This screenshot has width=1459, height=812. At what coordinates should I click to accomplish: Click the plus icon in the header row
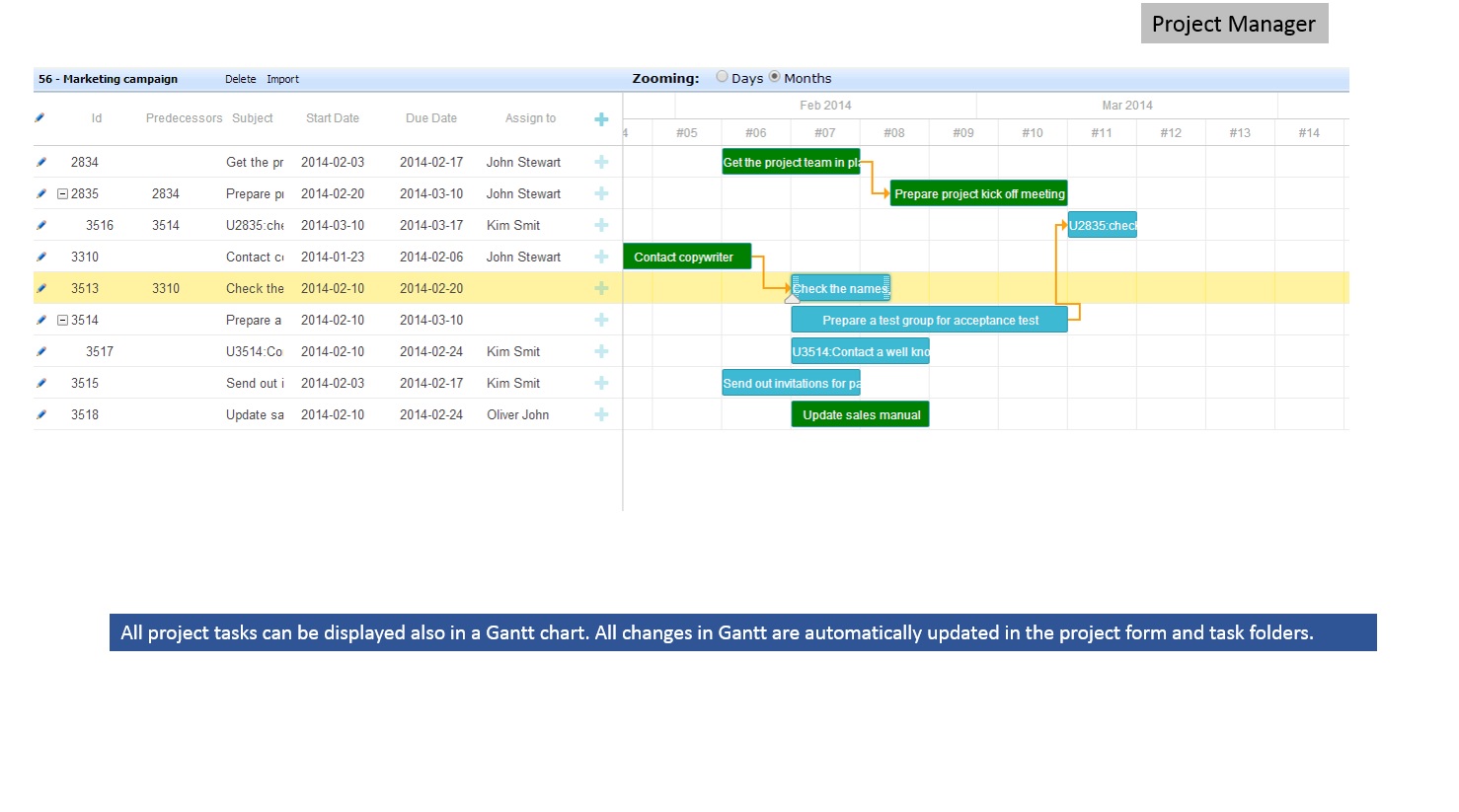click(601, 119)
